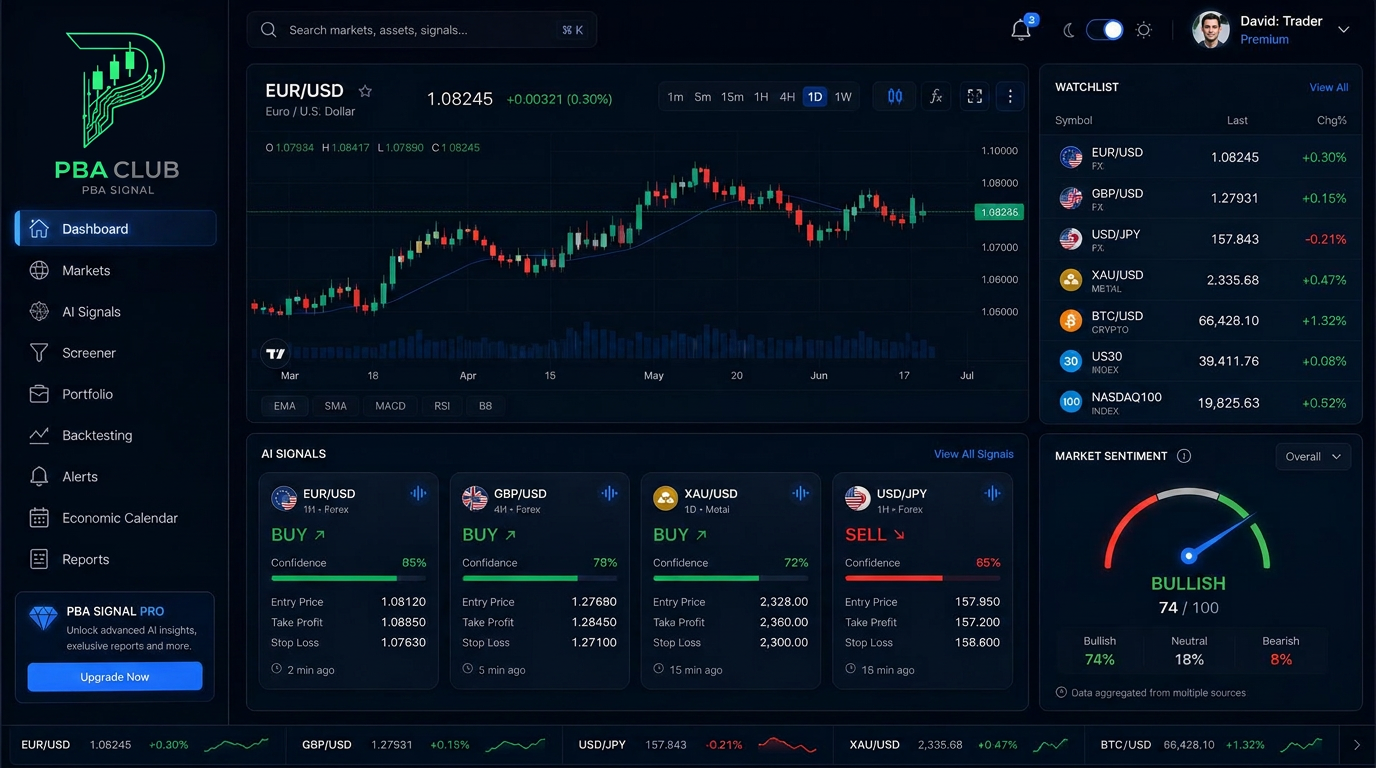Viewport: 1376px width, 768px height.
Task: Click the GBP/USD signal waveform icon
Action: click(x=609, y=493)
